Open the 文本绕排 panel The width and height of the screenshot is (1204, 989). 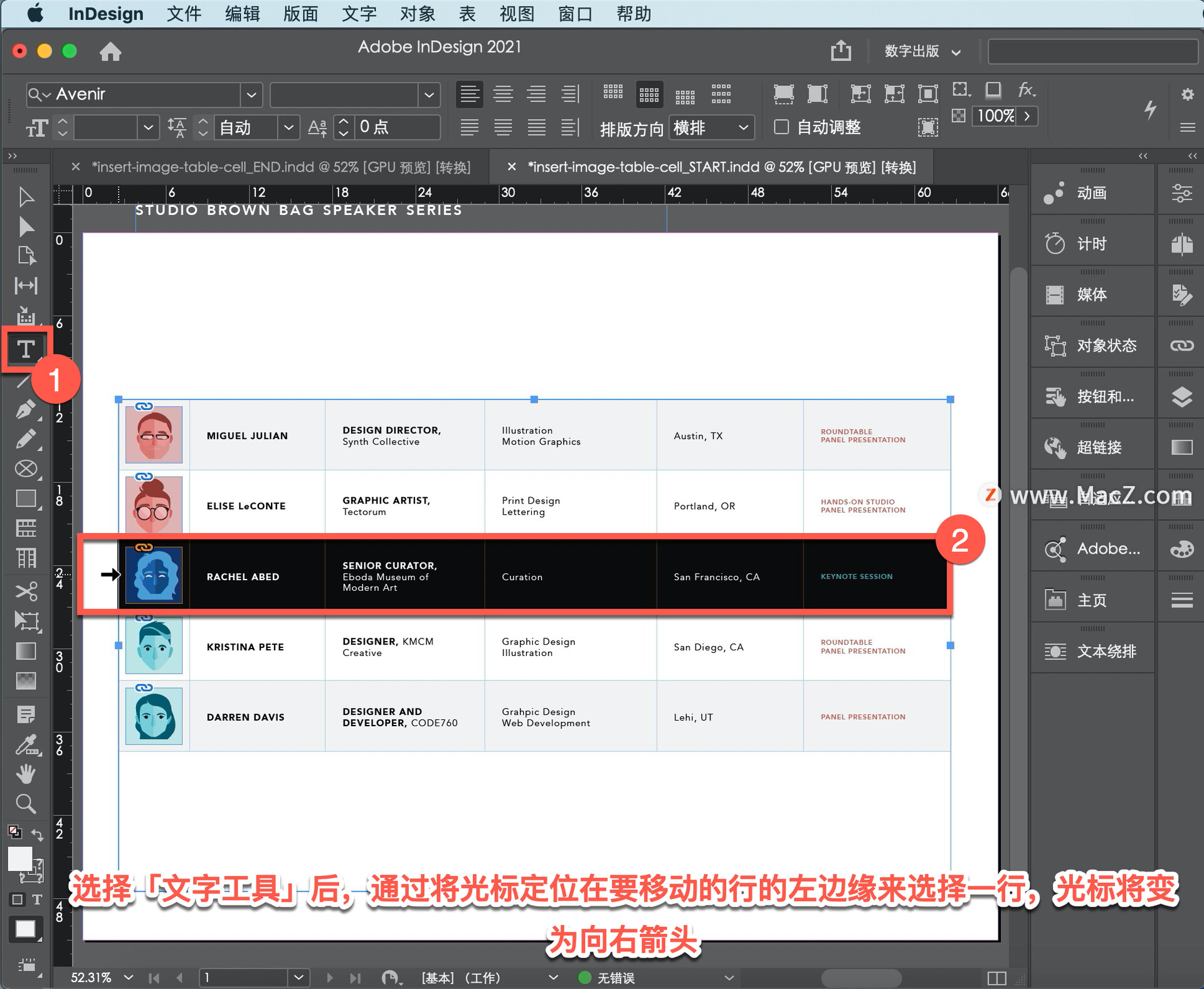click(x=1092, y=651)
